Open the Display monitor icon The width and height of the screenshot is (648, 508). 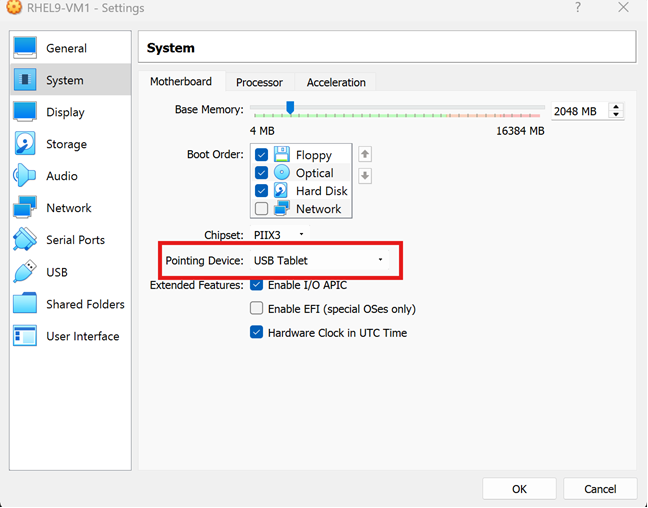tap(25, 112)
